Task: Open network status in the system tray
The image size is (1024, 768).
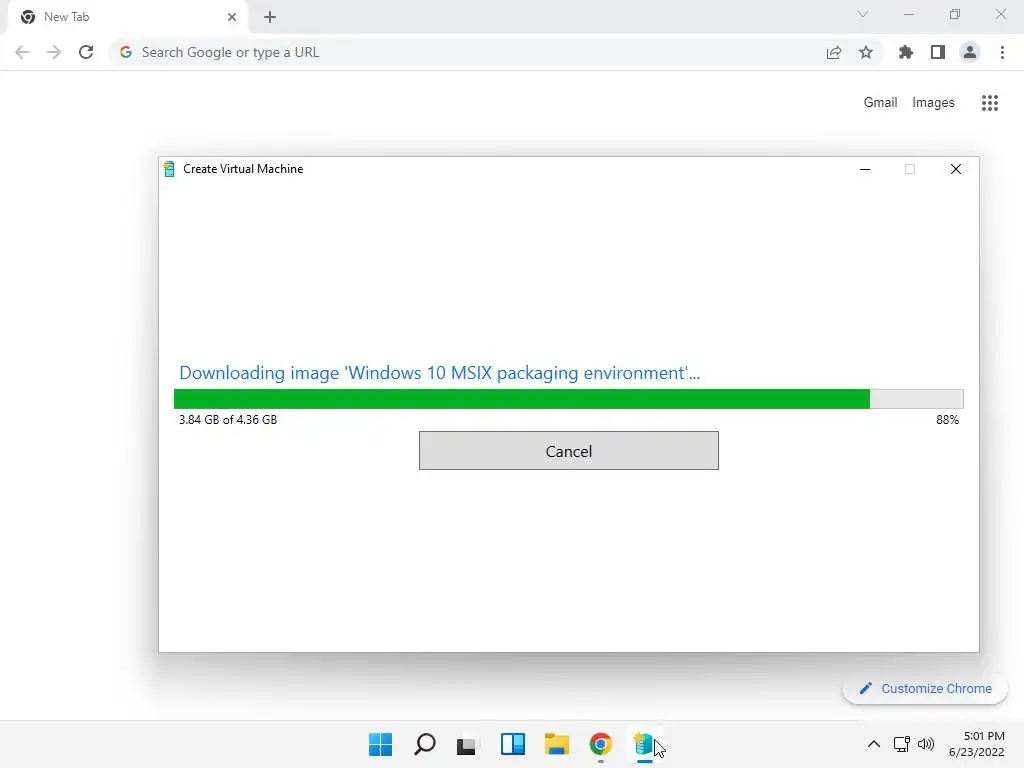Action: click(902, 744)
